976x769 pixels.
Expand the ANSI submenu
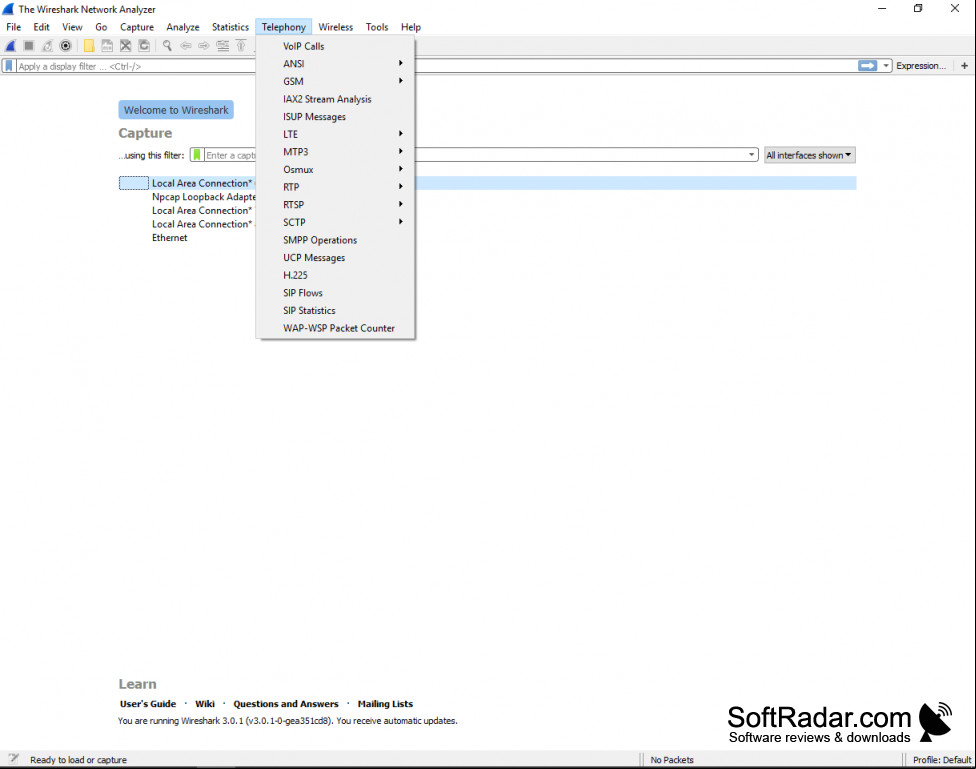tap(336, 64)
